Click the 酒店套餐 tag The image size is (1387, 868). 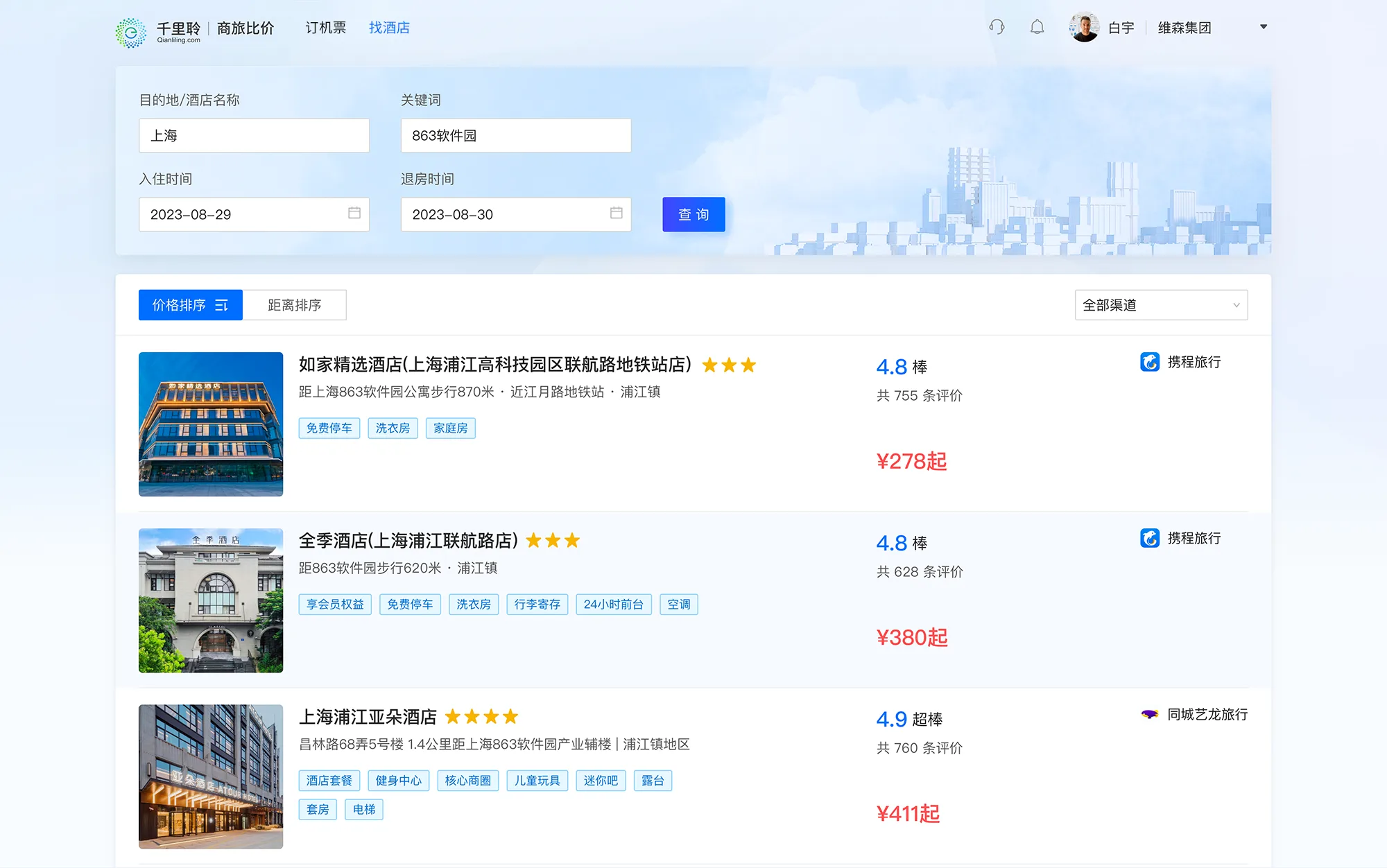[329, 781]
